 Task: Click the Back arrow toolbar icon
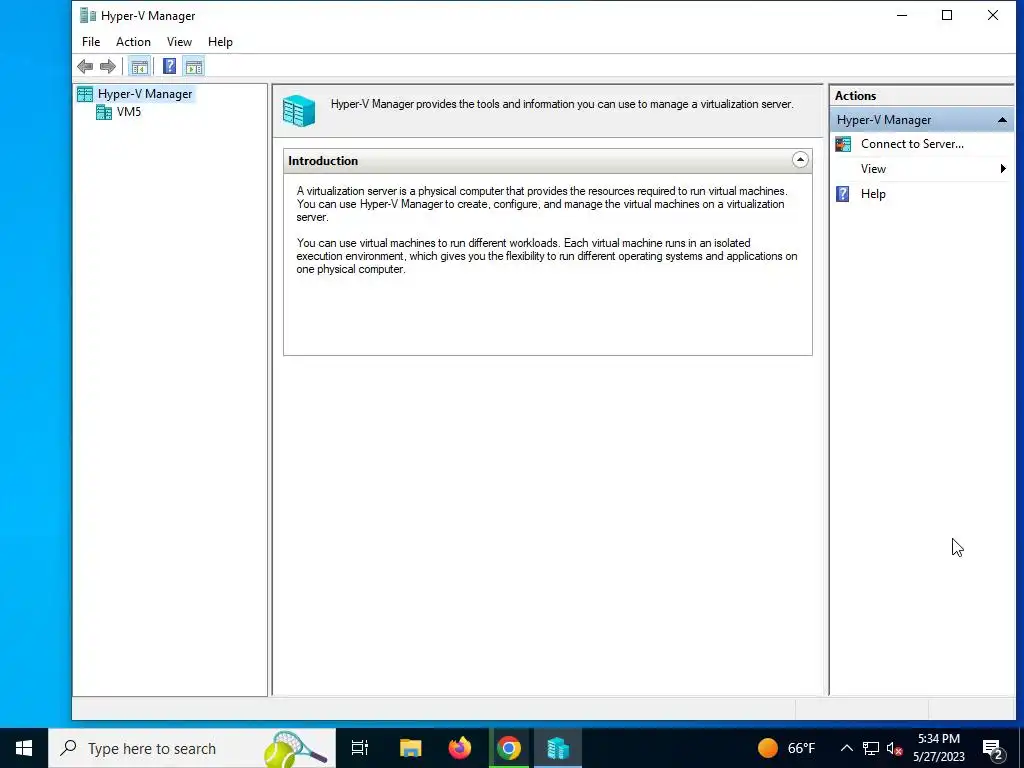click(x=85, y=66)
